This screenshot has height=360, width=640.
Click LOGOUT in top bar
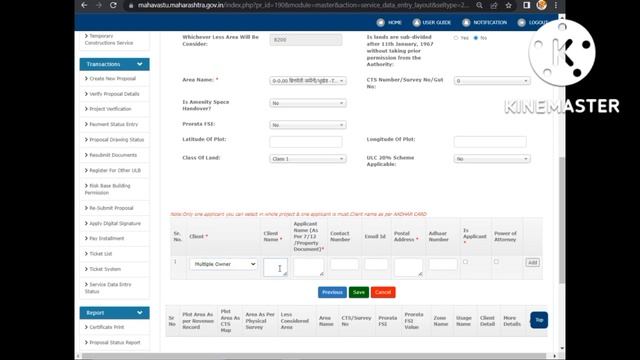tap(533, 22)
